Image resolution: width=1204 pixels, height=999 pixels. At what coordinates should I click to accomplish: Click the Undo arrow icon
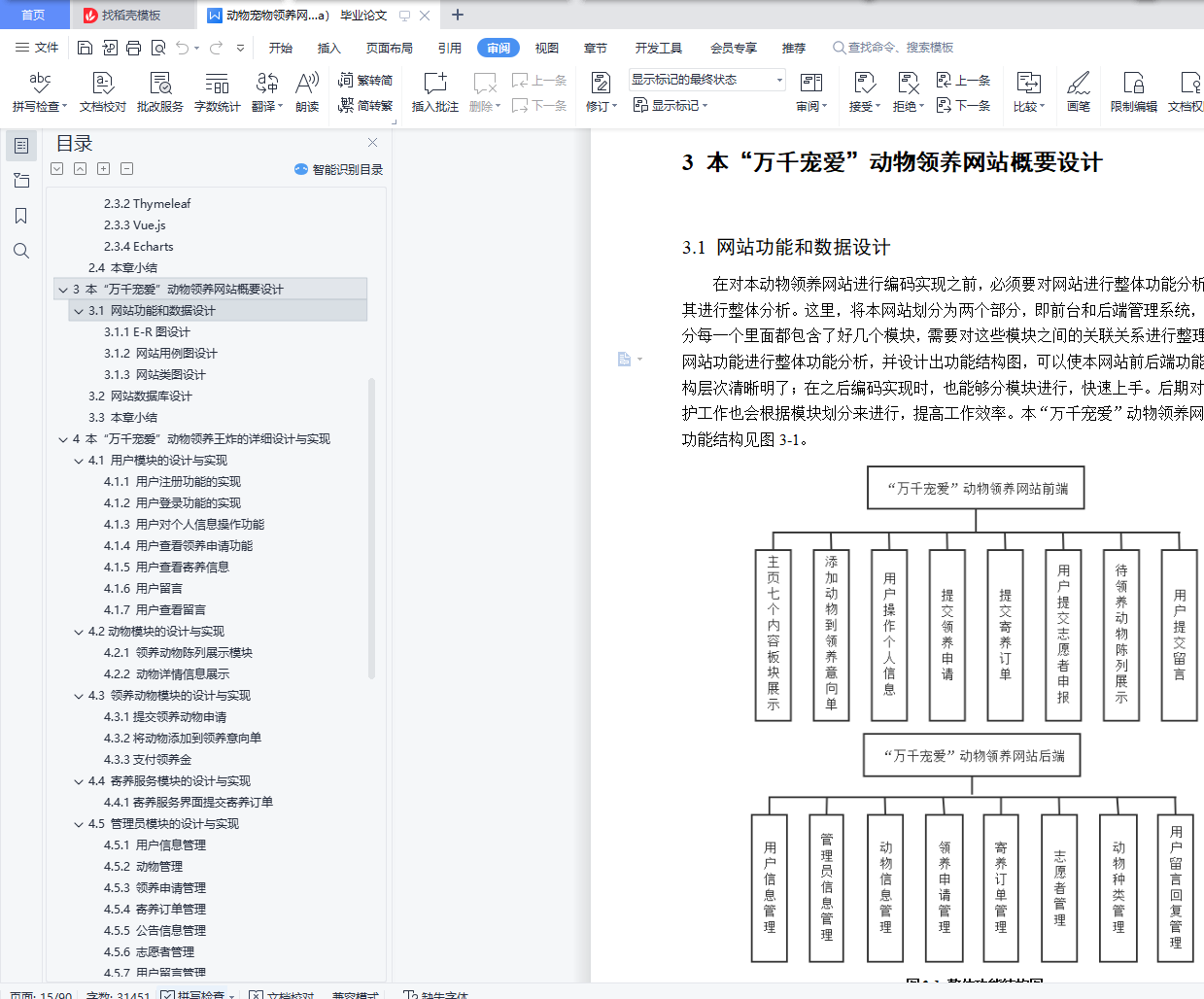tap(183, 48)
